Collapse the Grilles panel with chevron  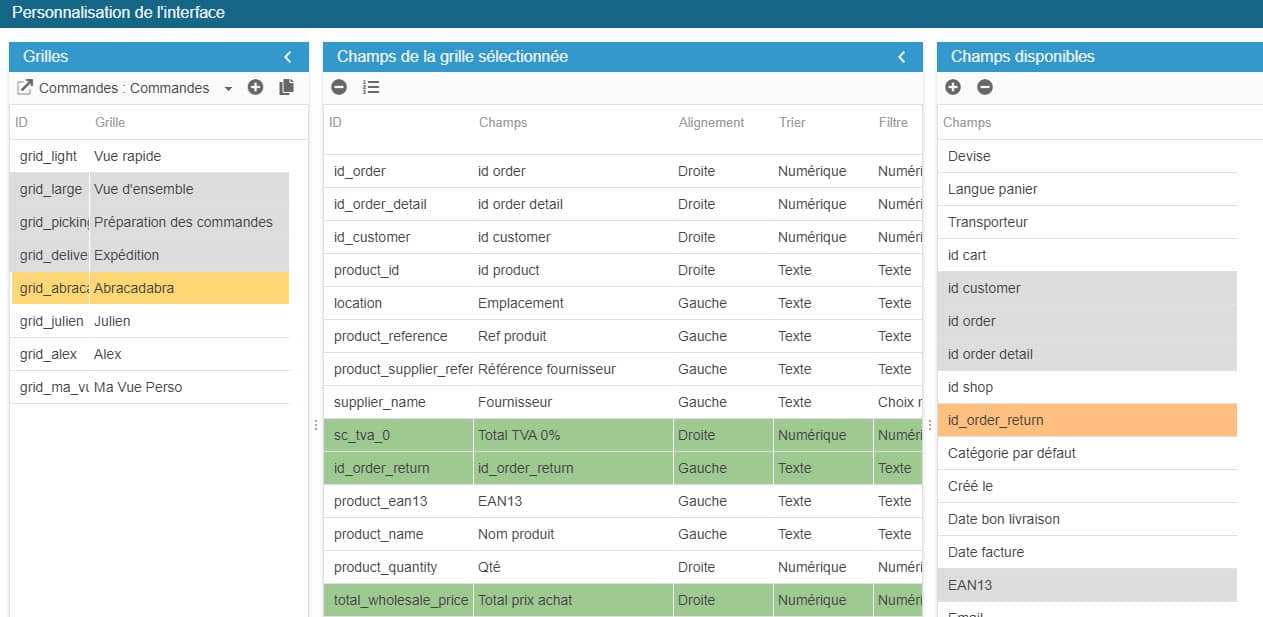pos(288,57)
